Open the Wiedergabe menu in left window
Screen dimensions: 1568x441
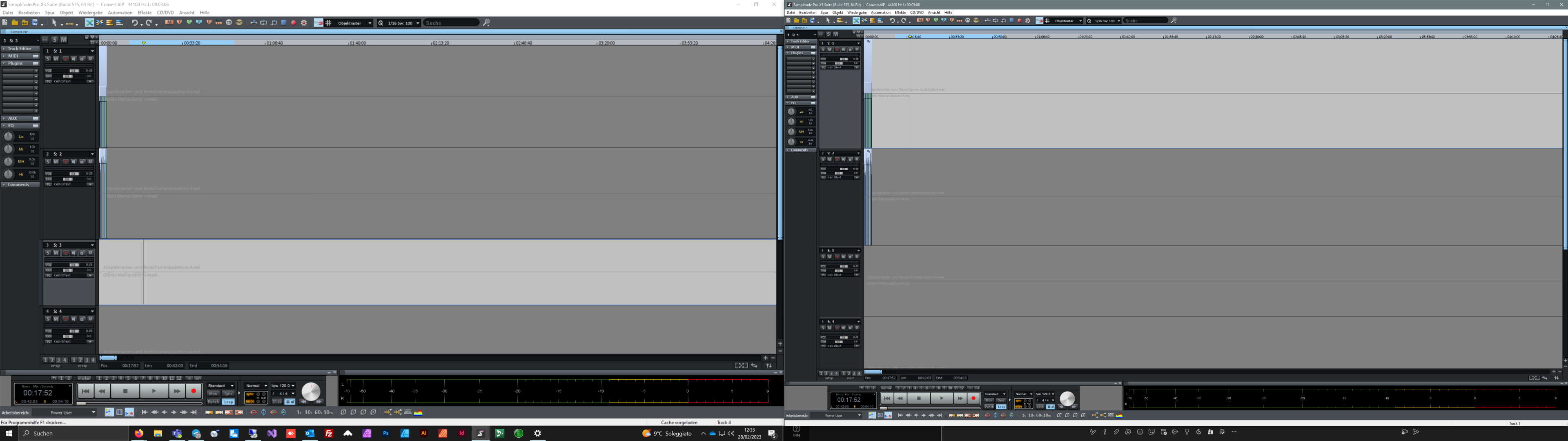[x=90, y=12]
